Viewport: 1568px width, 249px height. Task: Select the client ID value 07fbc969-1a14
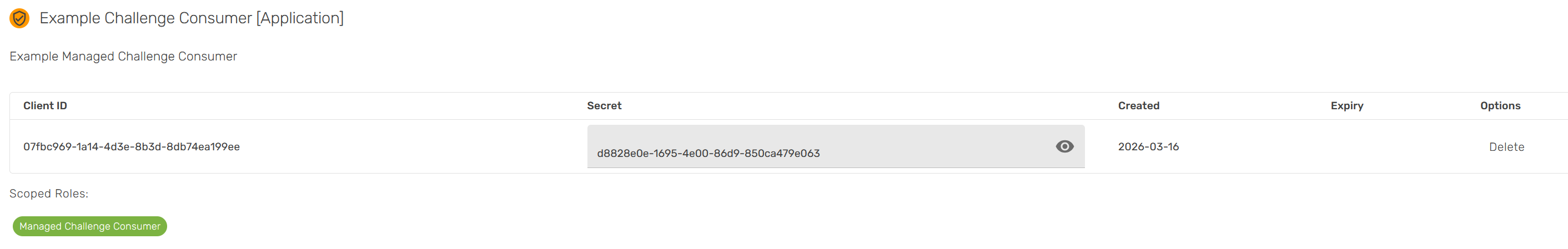point(132,147)
